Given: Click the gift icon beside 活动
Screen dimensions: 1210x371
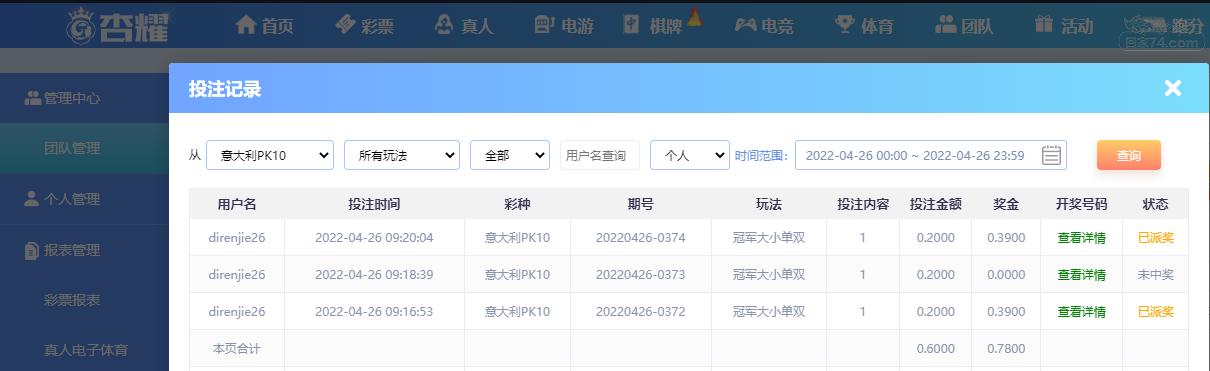Looking at the screenshot, I should coord(1044,25).
